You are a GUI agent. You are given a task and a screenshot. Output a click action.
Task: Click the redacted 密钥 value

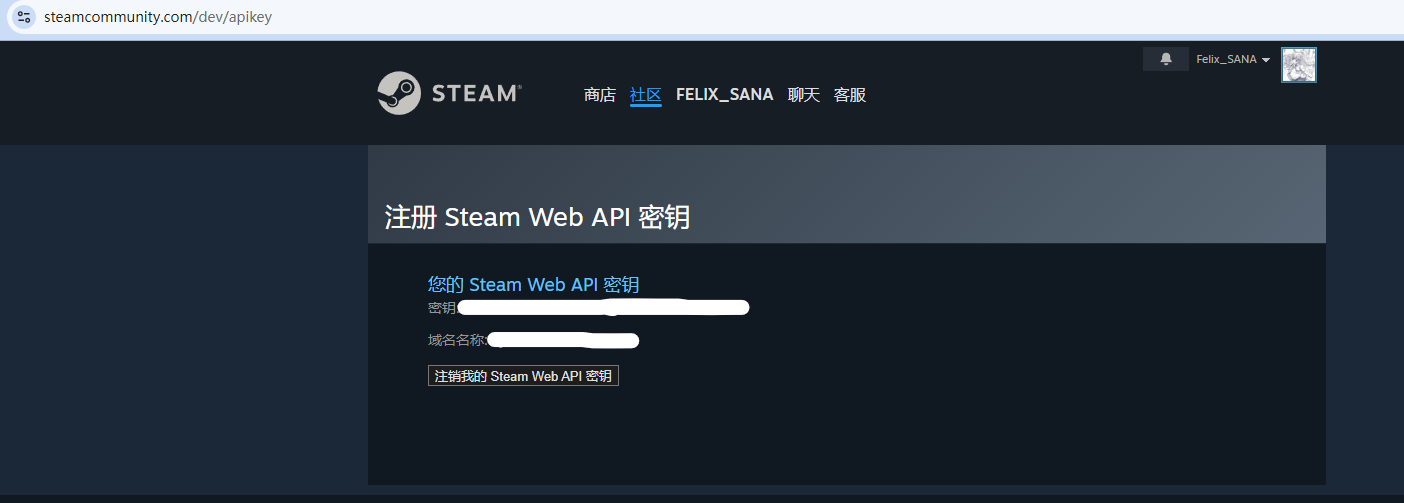point(604,307)
